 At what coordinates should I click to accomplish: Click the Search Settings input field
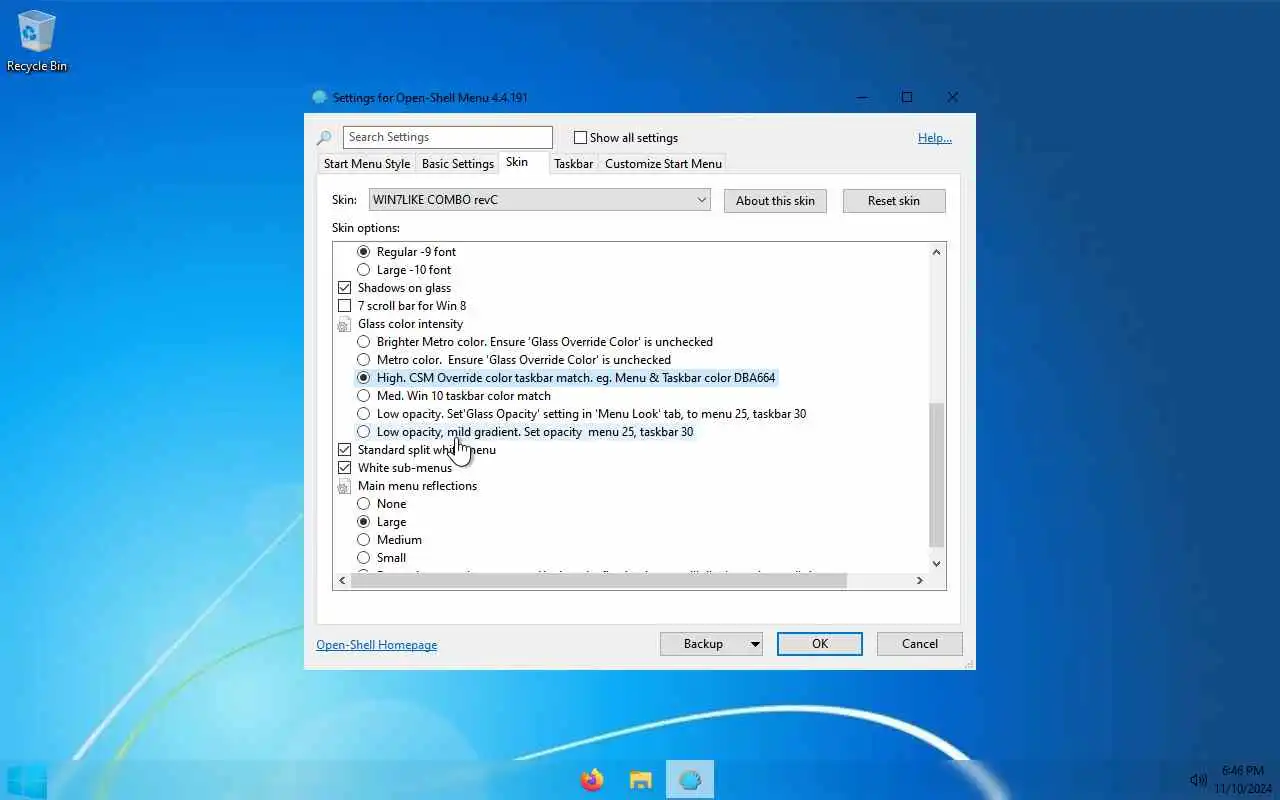(x=448, y=137)
